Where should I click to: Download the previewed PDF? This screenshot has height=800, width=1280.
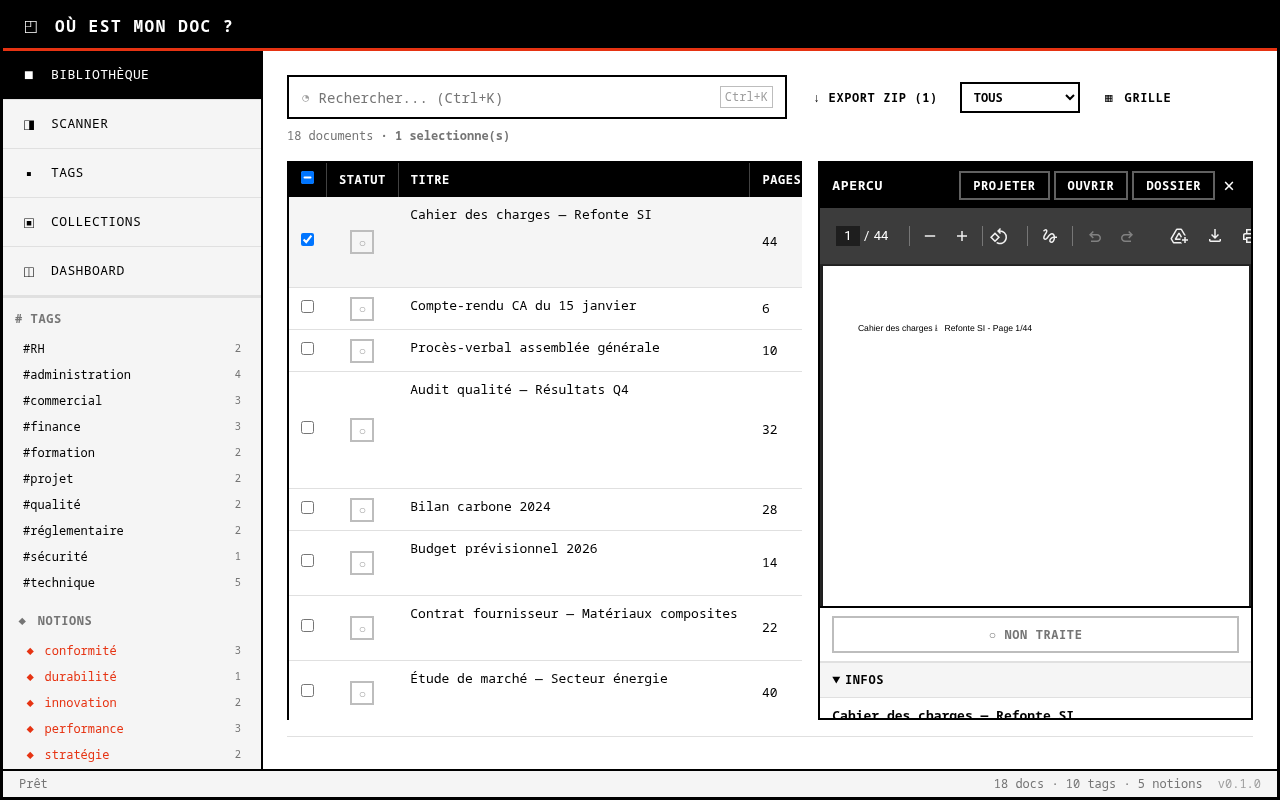(x=1215, y=236)
